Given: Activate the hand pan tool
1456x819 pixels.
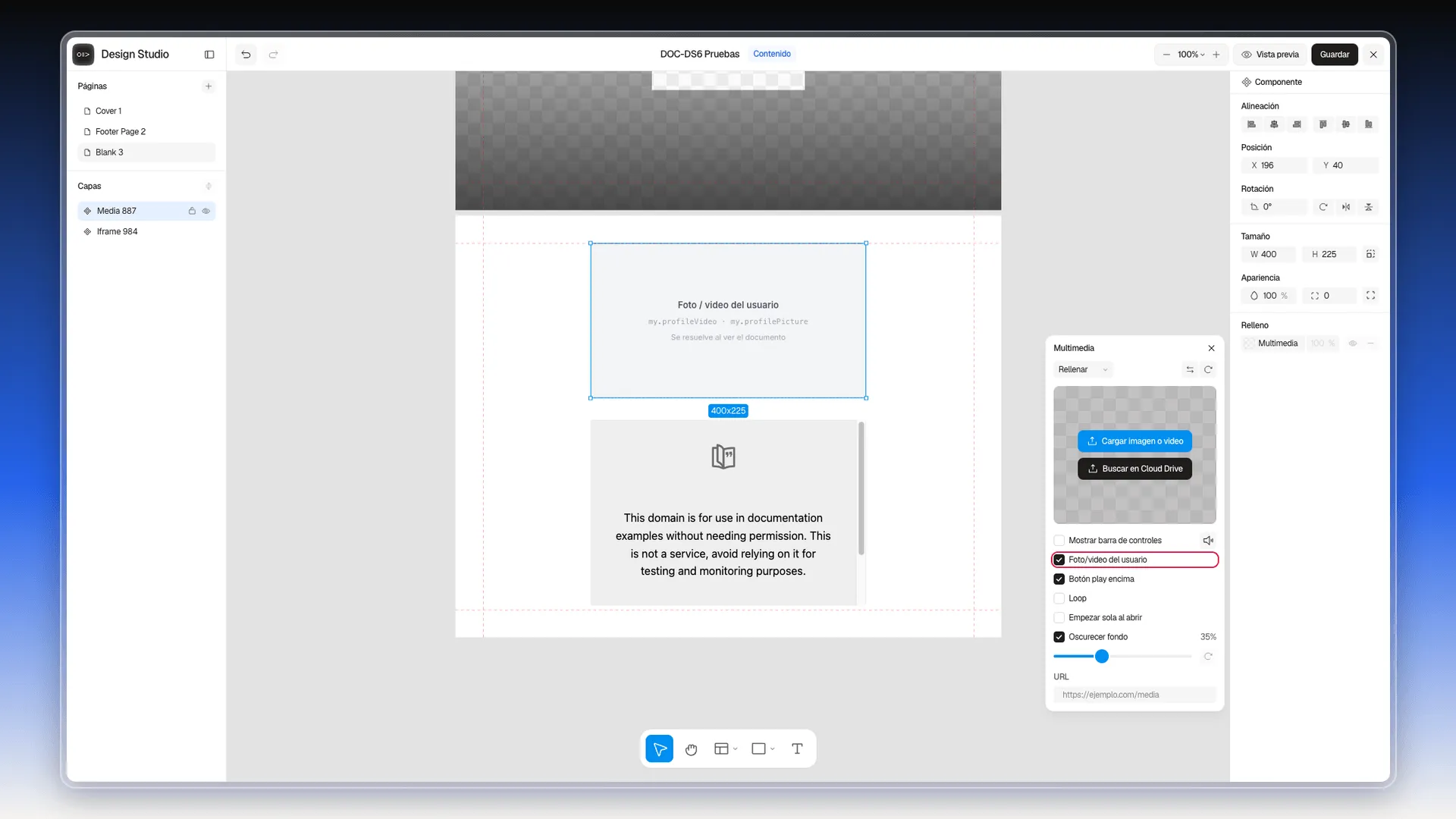Looking at the screenshot, I should tap(691, 749).
